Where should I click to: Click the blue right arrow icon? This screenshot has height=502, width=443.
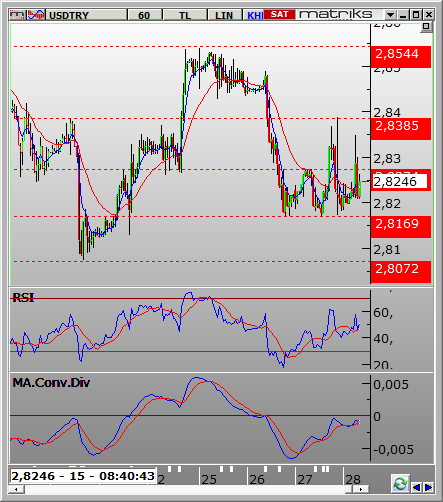tap(429, 487)
